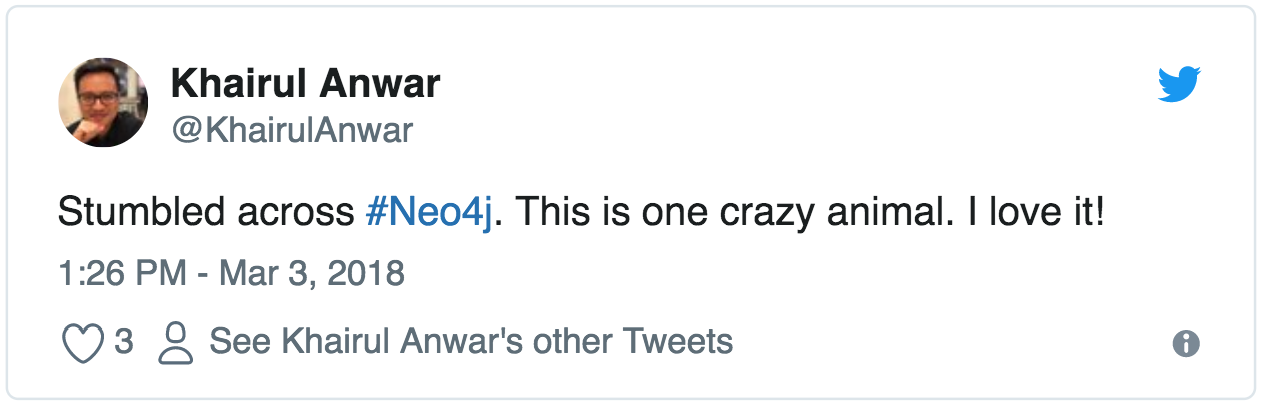Open Khairul Anwar's profile picture

pos(102,102)
